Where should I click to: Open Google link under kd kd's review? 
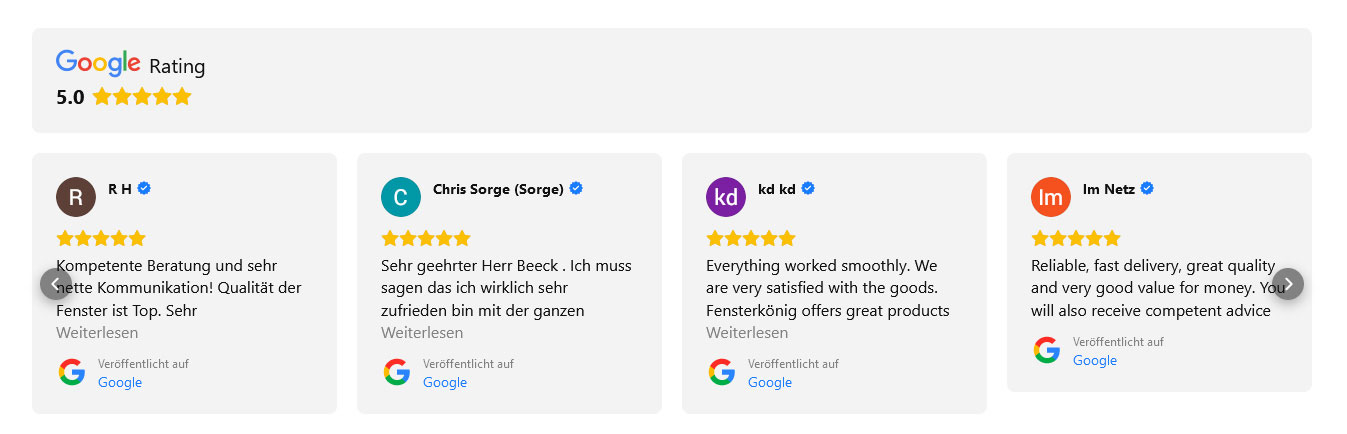pyautogui.click(x=770, y=382)
